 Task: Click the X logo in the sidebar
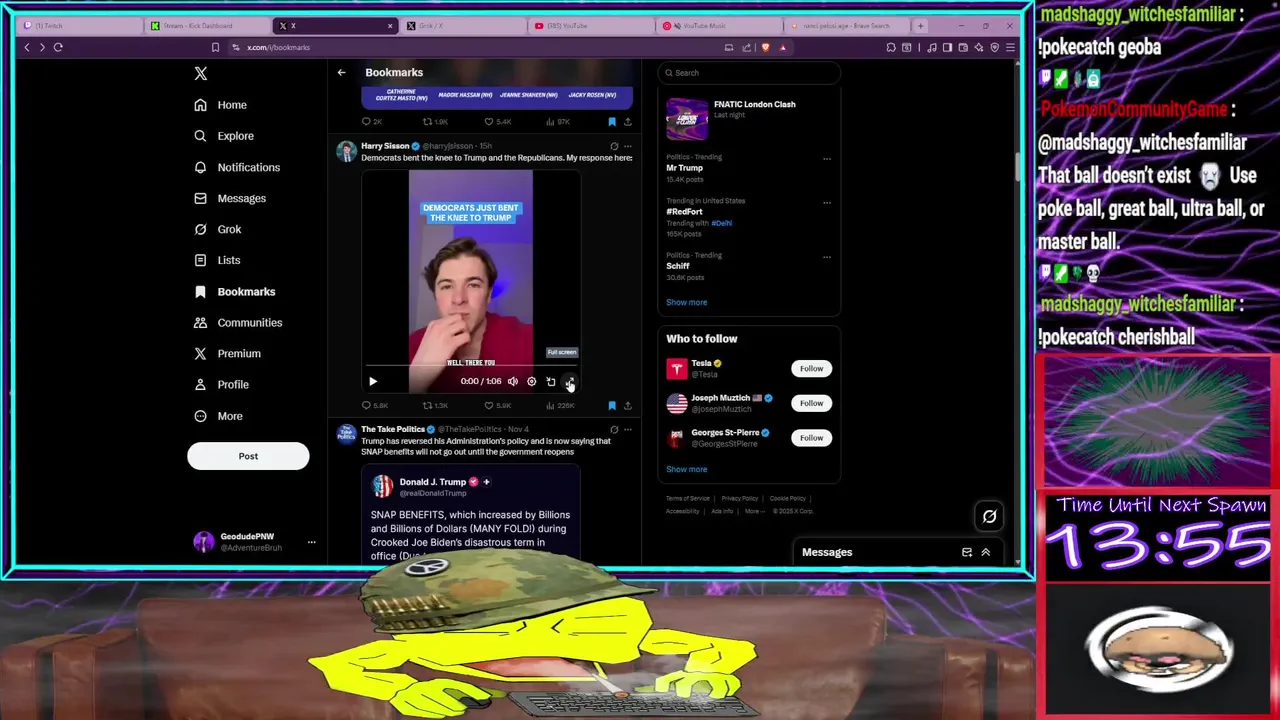point(201,73)
